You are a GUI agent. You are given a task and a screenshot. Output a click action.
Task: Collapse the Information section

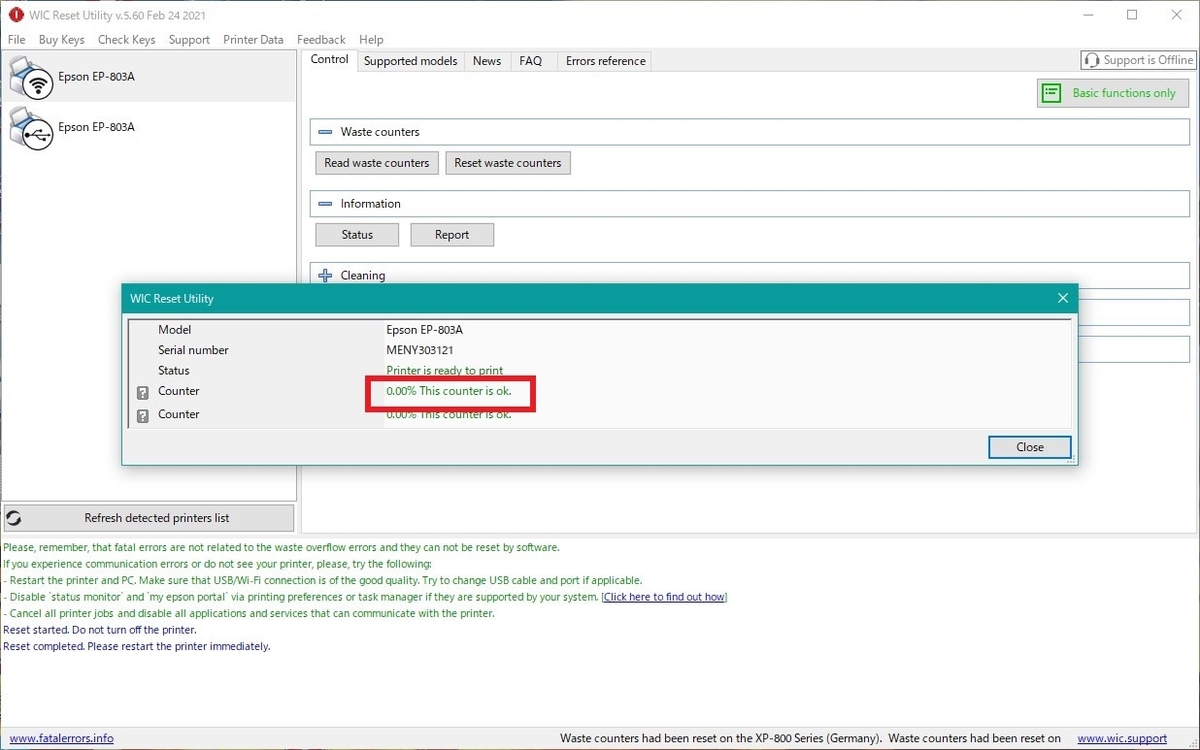coord(325,204)
